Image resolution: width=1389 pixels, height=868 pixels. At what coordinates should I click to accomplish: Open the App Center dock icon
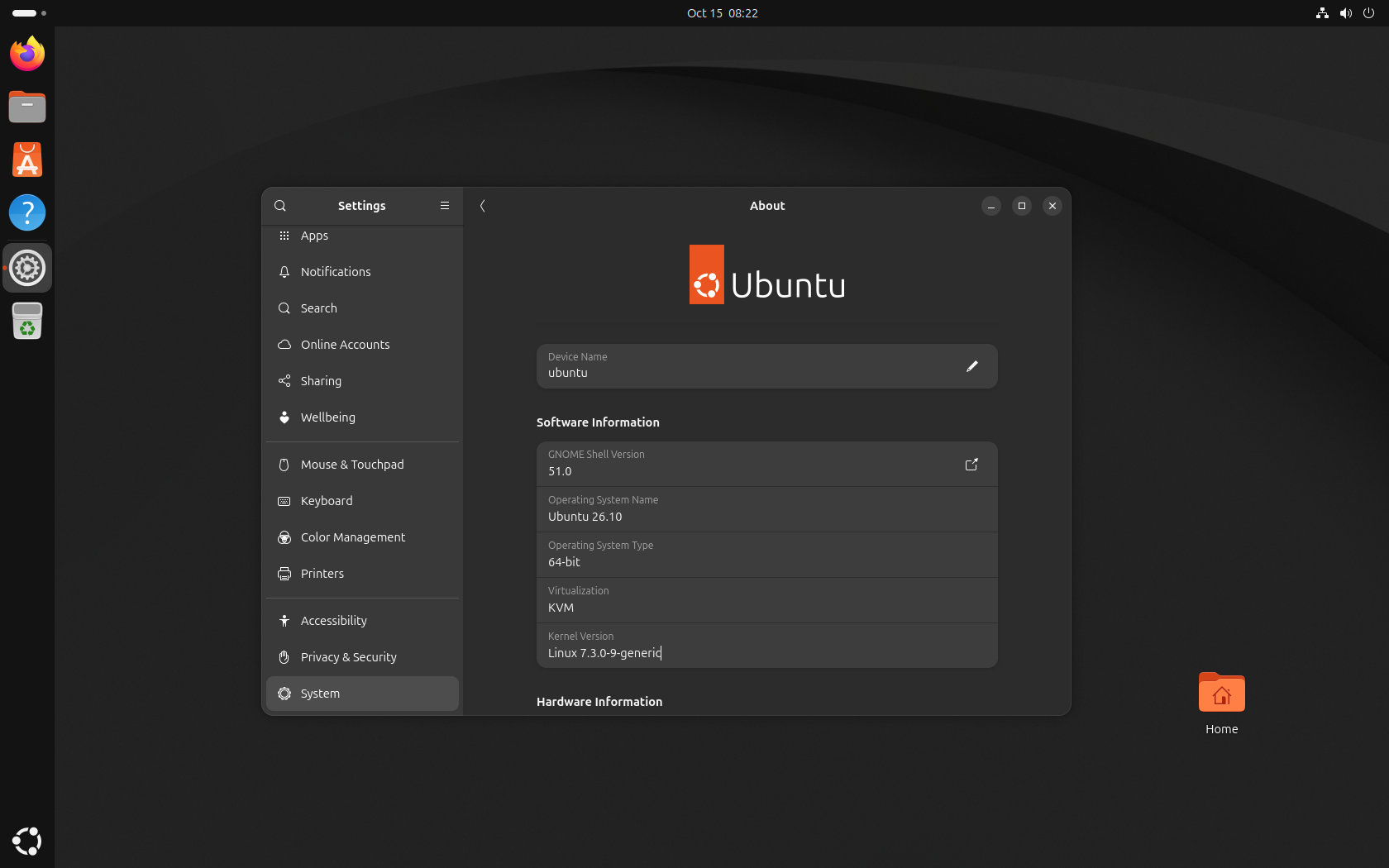coord(27,160)
